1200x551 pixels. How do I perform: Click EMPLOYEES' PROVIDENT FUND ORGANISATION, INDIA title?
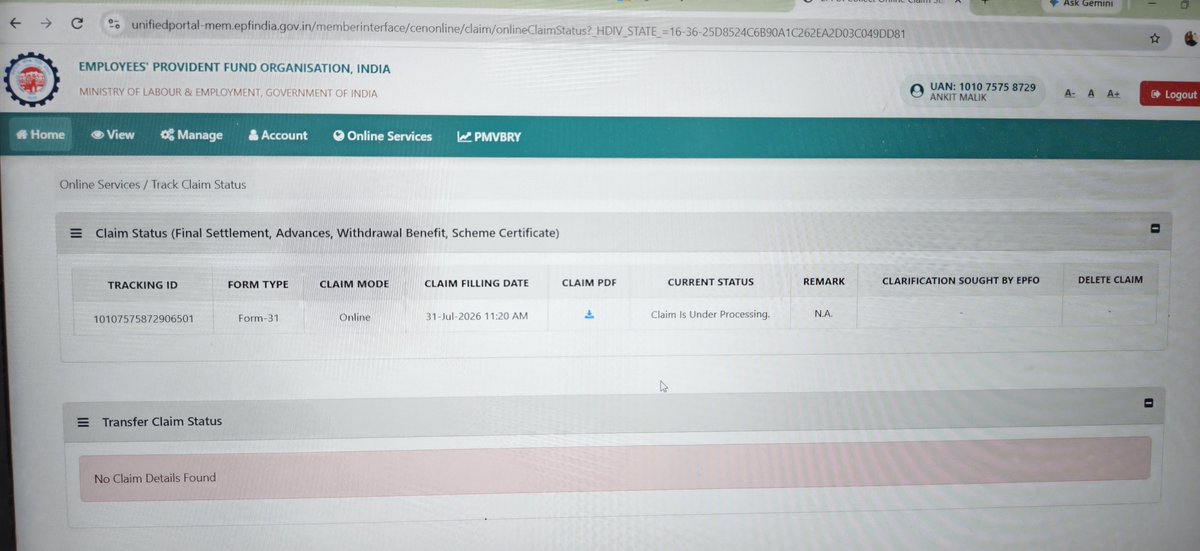coord(235,69)
